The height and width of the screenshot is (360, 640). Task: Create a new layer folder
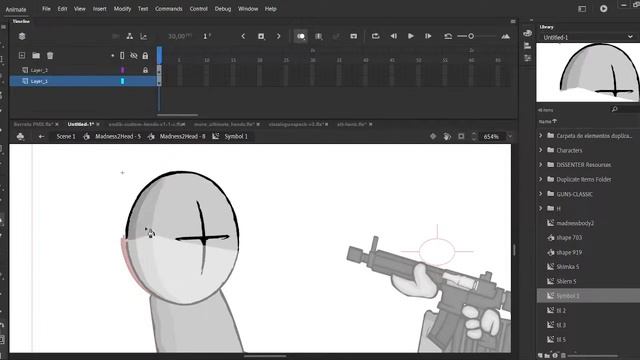[36, 56]
